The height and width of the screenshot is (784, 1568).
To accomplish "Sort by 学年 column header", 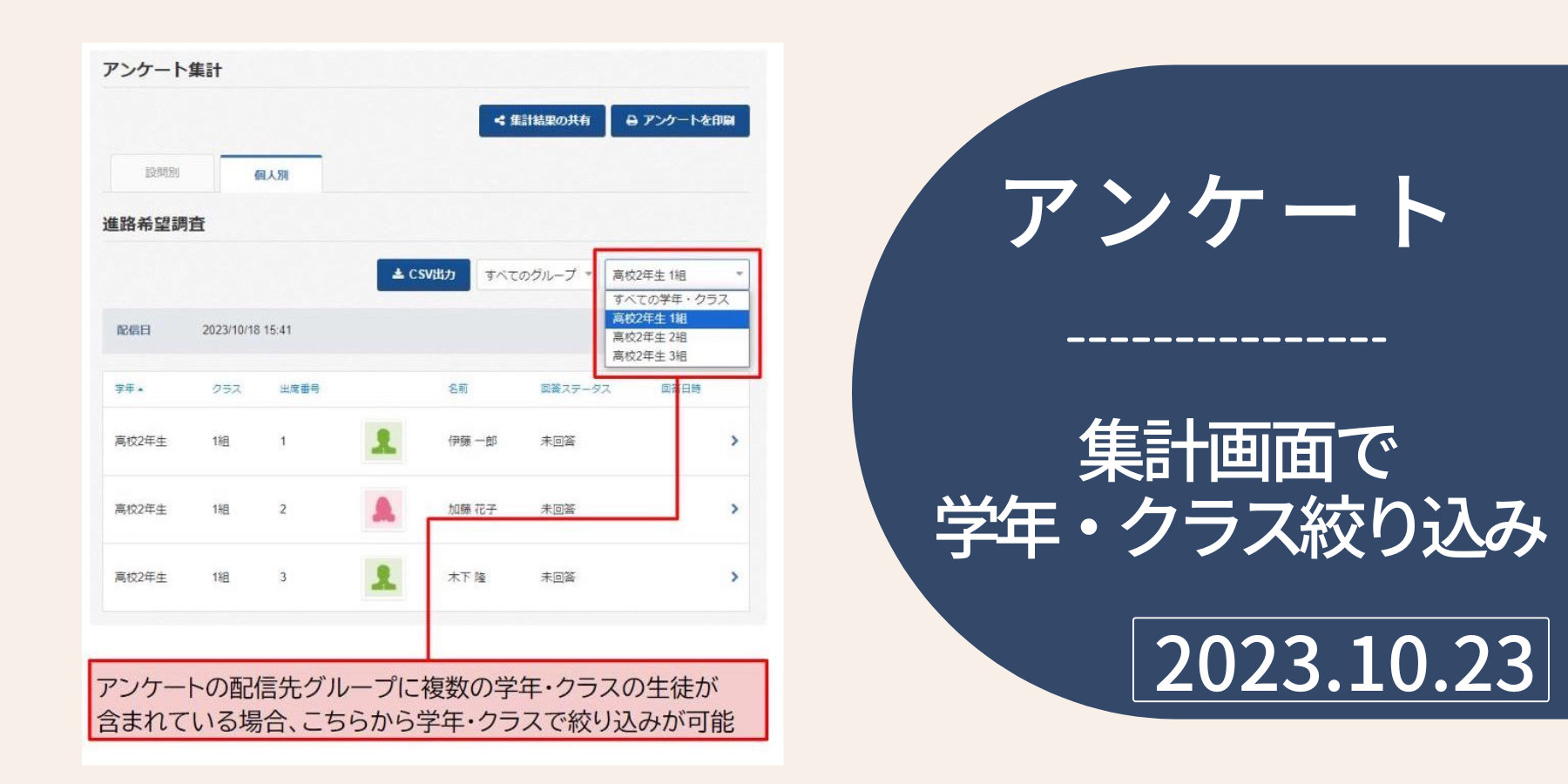I will pos(129,389).
